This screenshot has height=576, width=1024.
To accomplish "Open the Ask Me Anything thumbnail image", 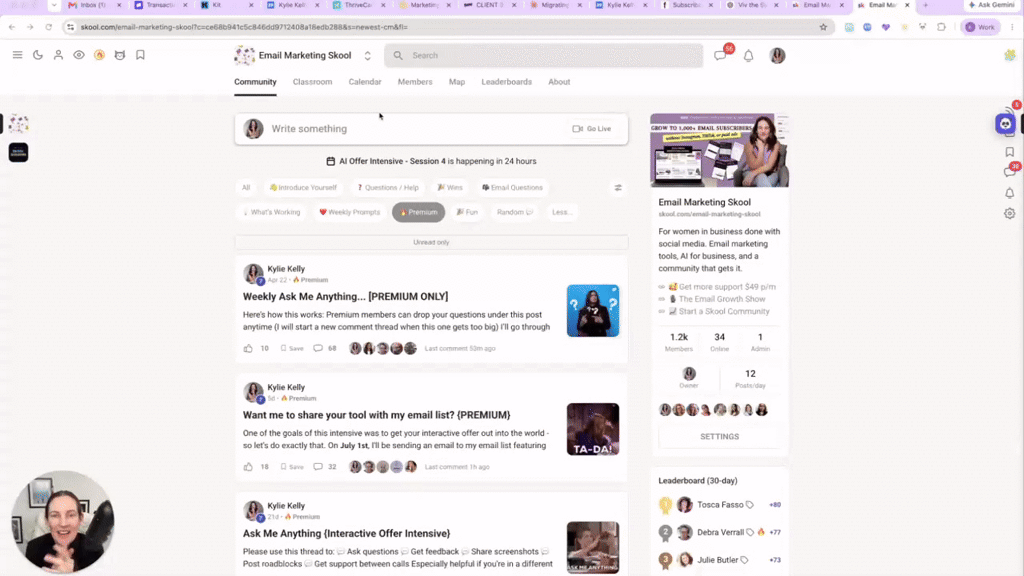I will (592, 547).
